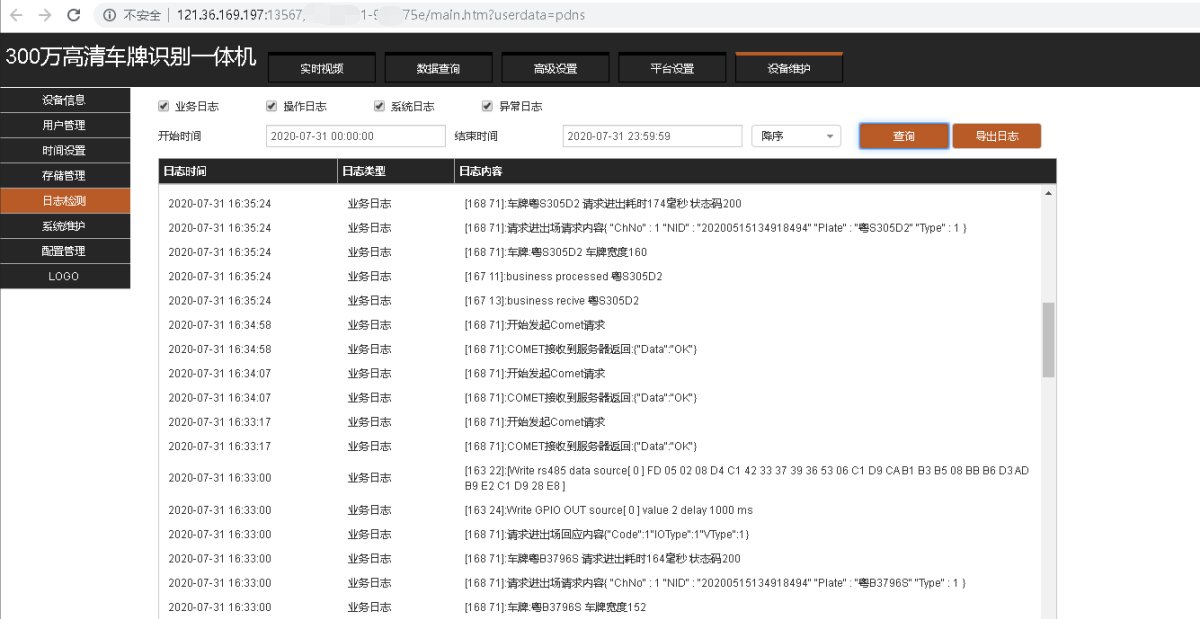Click the log table scroll-up arrow
Viewport: 1200px width, 619px height.
[x=1048, y=192]
